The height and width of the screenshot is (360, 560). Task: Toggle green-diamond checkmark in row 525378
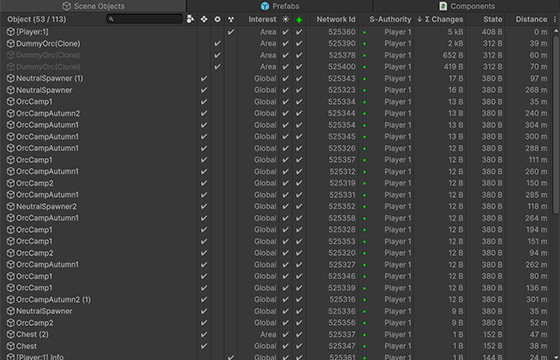pos(299,55)
